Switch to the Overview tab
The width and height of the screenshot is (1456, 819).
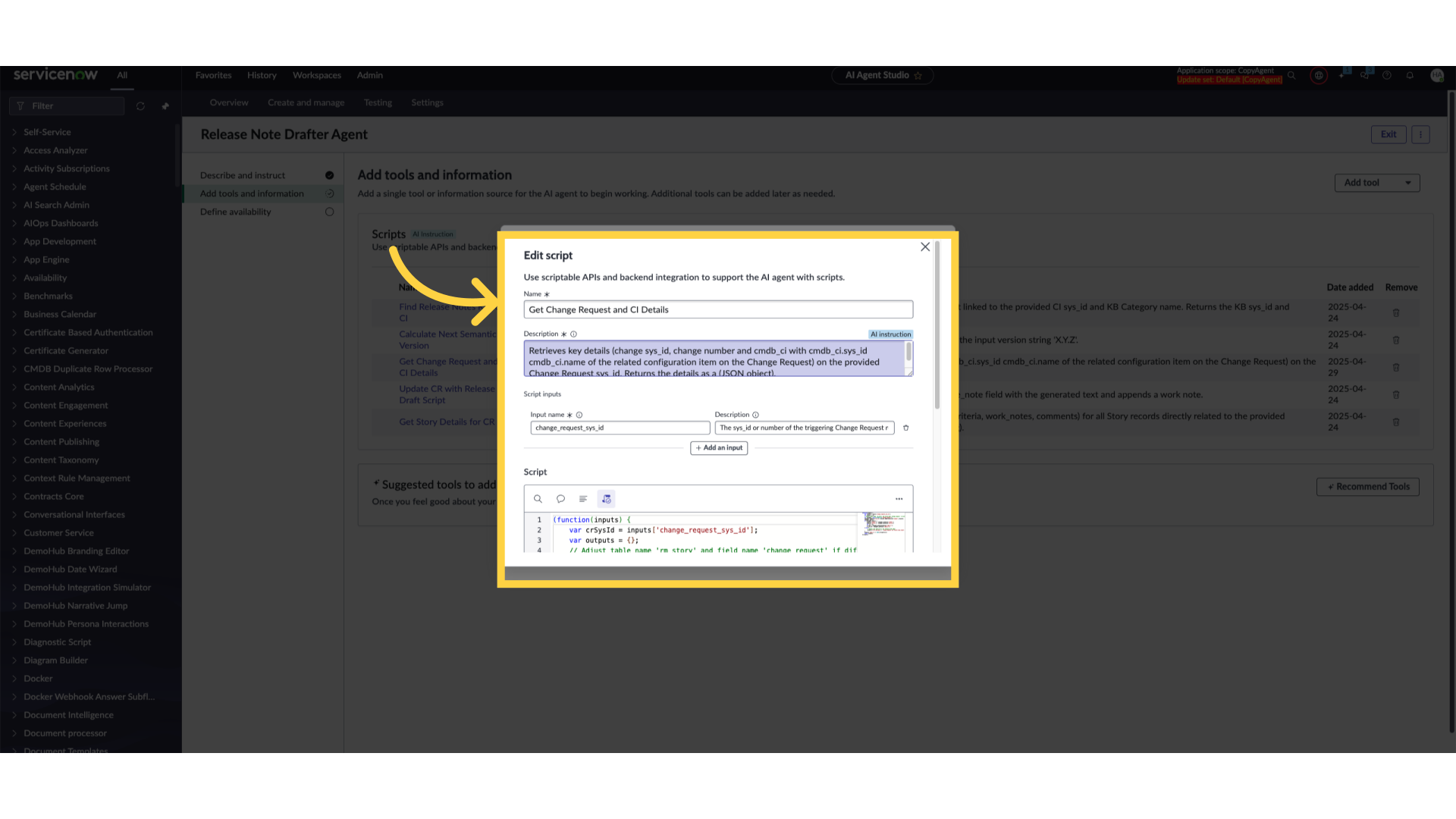coord(229,103)
